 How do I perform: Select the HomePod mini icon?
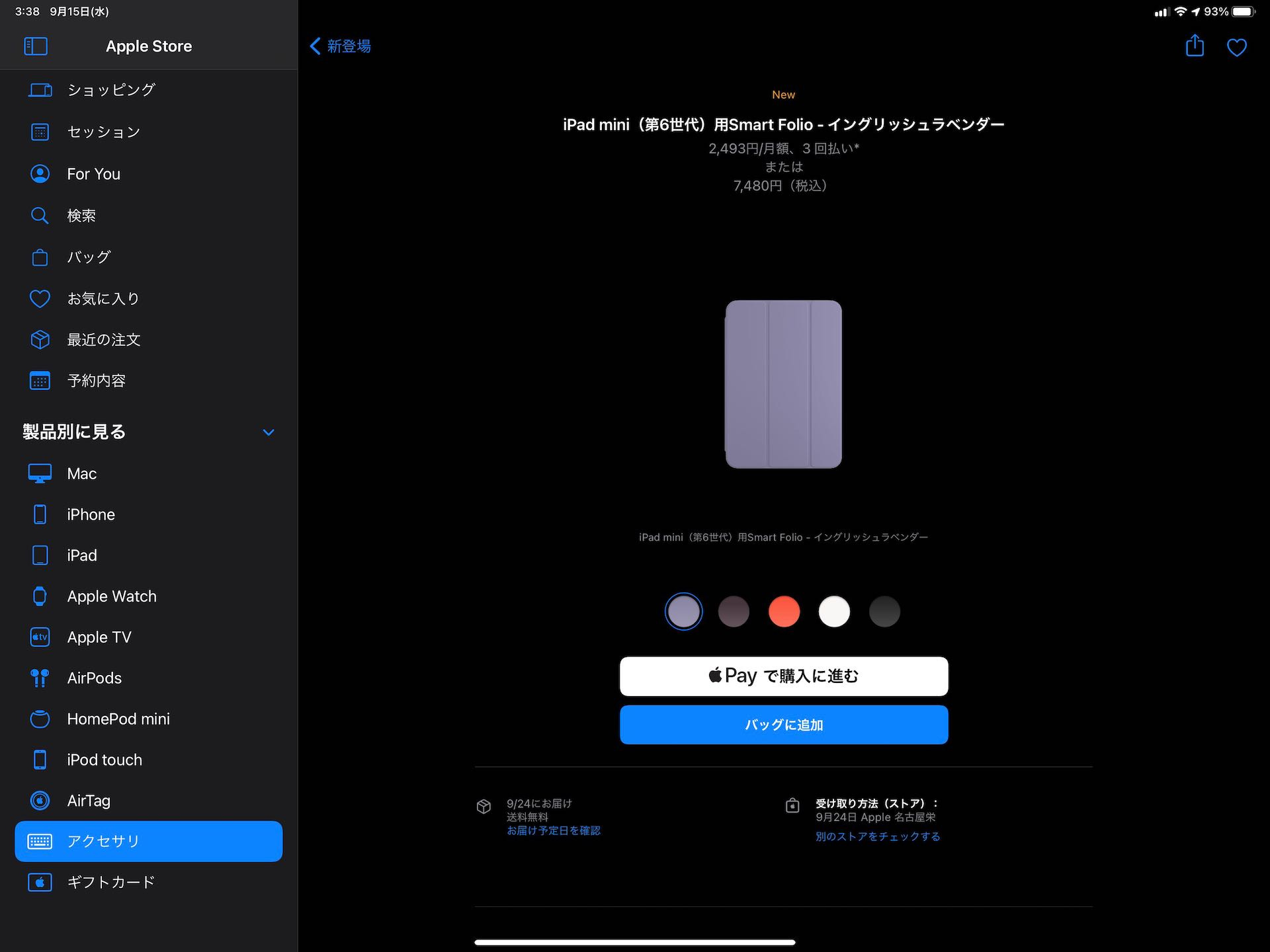40,719
